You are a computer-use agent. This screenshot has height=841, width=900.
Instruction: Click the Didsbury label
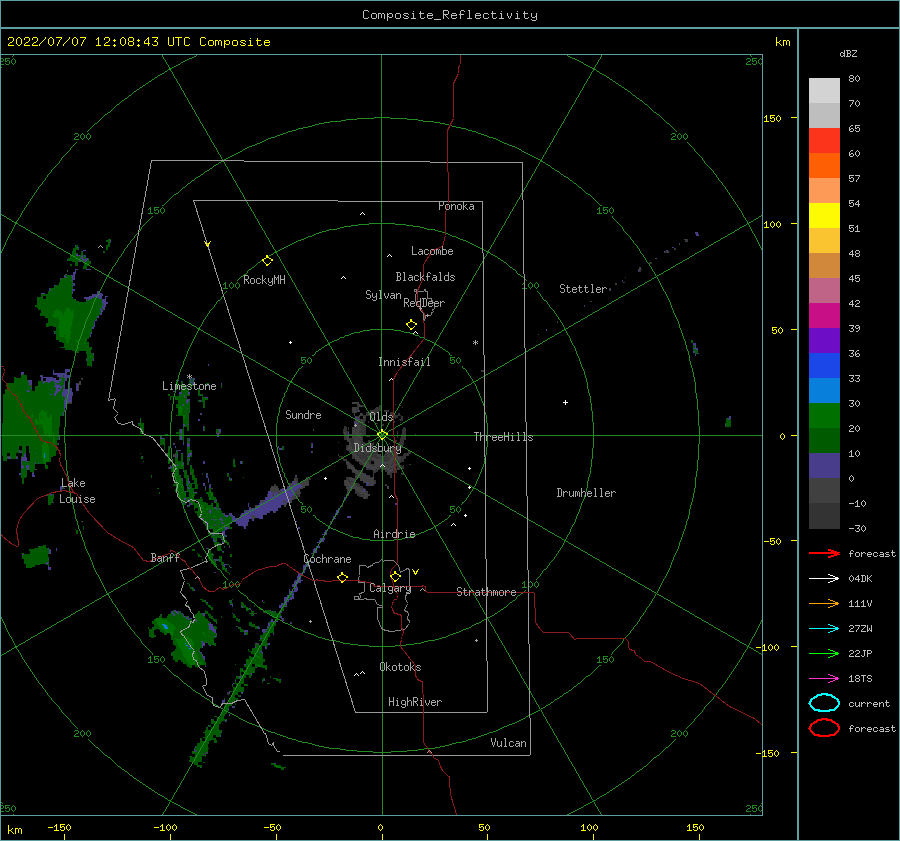[377, 448]
